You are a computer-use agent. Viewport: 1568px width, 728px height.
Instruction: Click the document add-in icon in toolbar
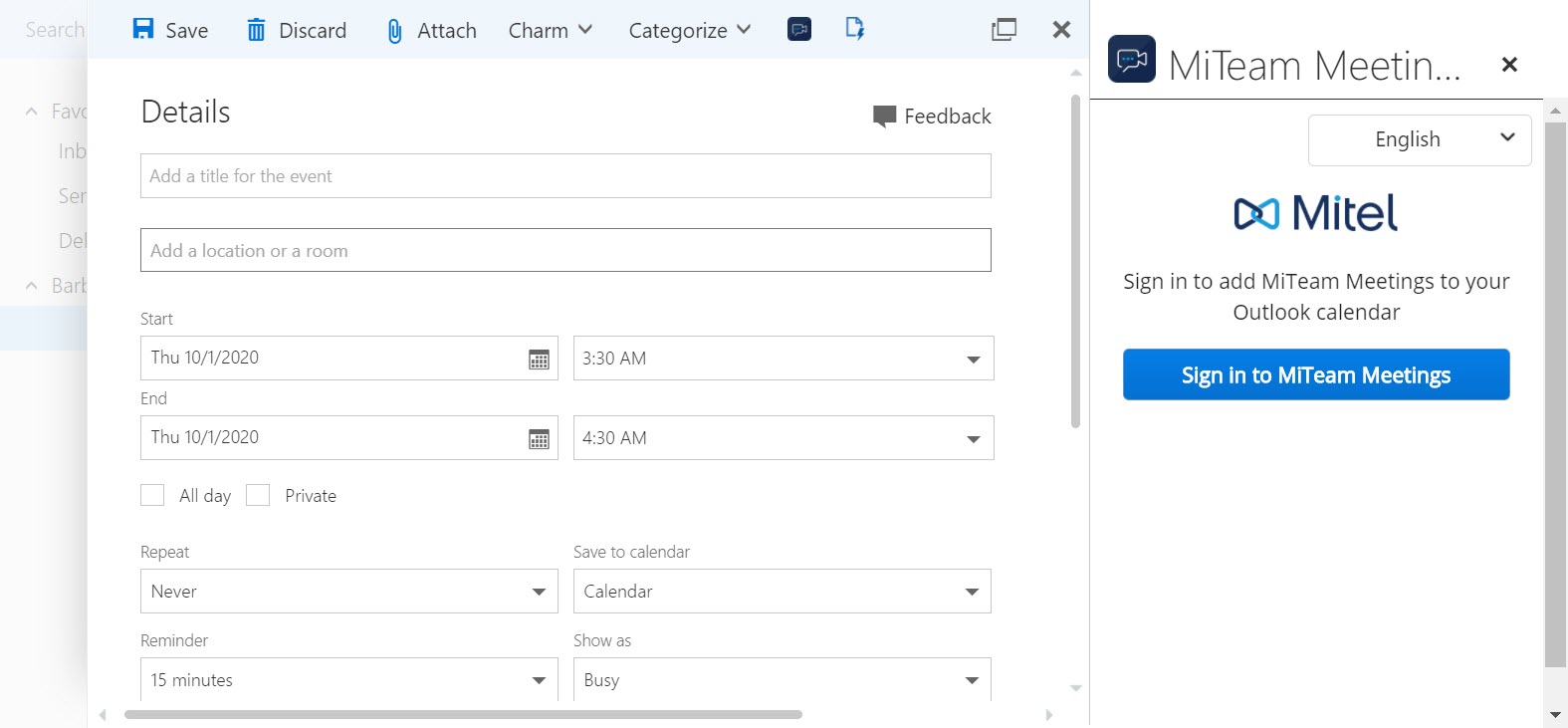point(854,29)
